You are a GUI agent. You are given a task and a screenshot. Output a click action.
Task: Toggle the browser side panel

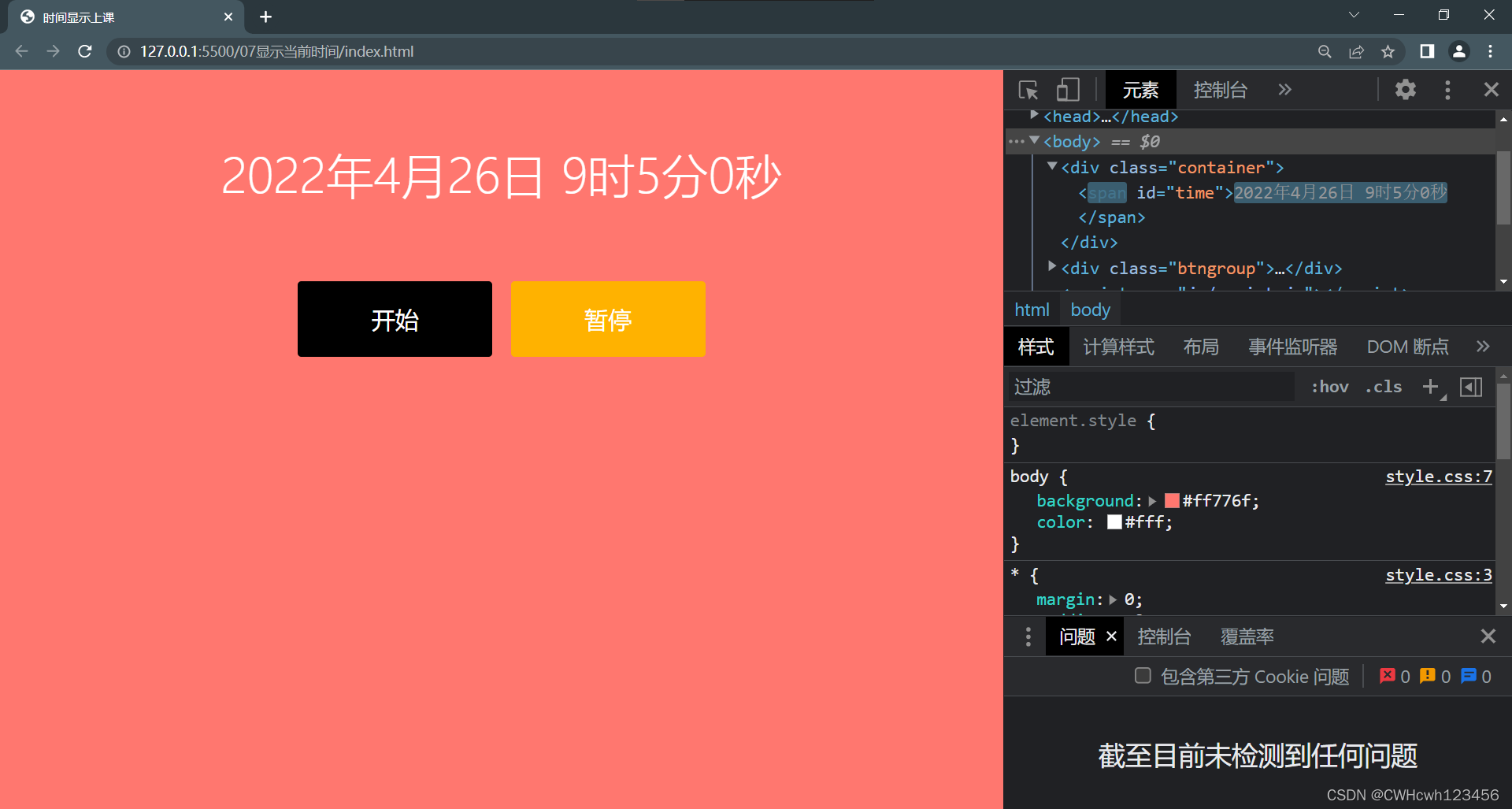(x=1427, y=51)
